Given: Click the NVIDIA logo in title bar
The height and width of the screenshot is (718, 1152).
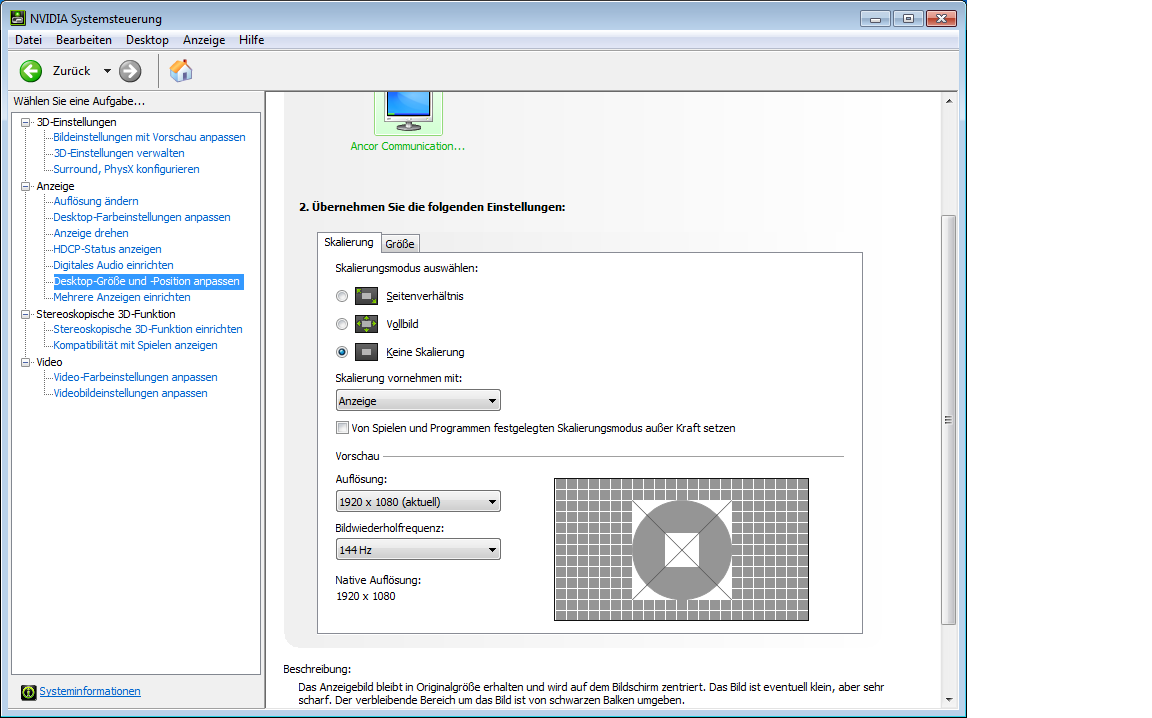Looking at the screenshot, I should click(x=18, y=18).
